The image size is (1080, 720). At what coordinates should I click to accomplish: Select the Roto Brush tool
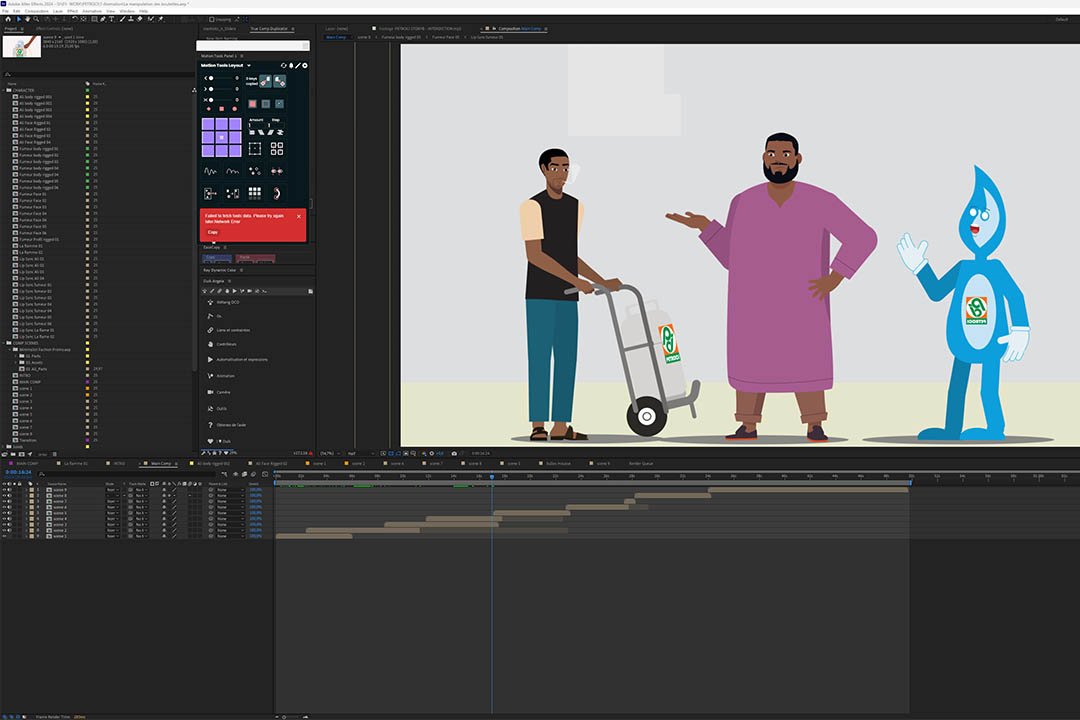[151, 19]
